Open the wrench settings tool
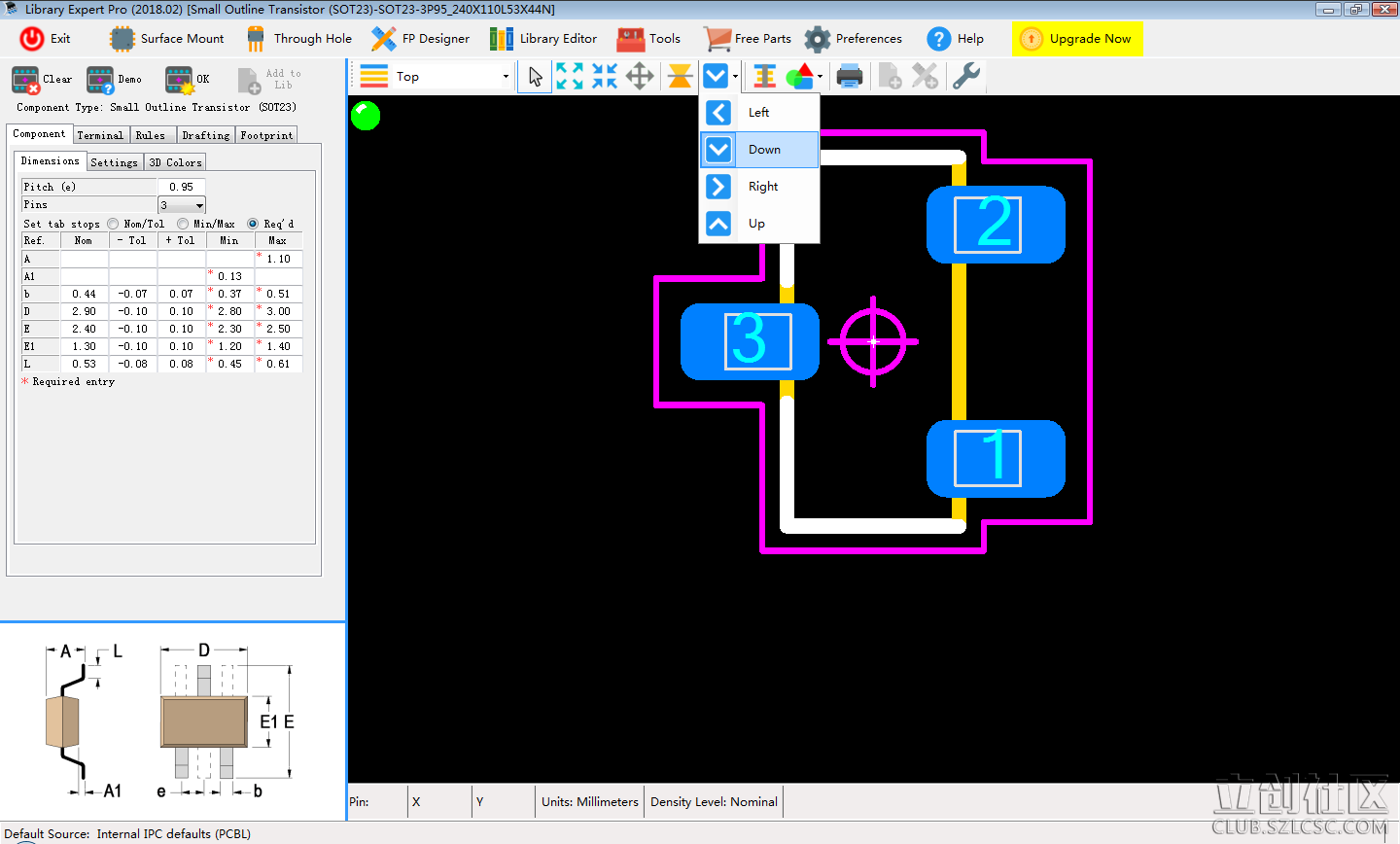1400x844 pixels. (x=965, y=76)
